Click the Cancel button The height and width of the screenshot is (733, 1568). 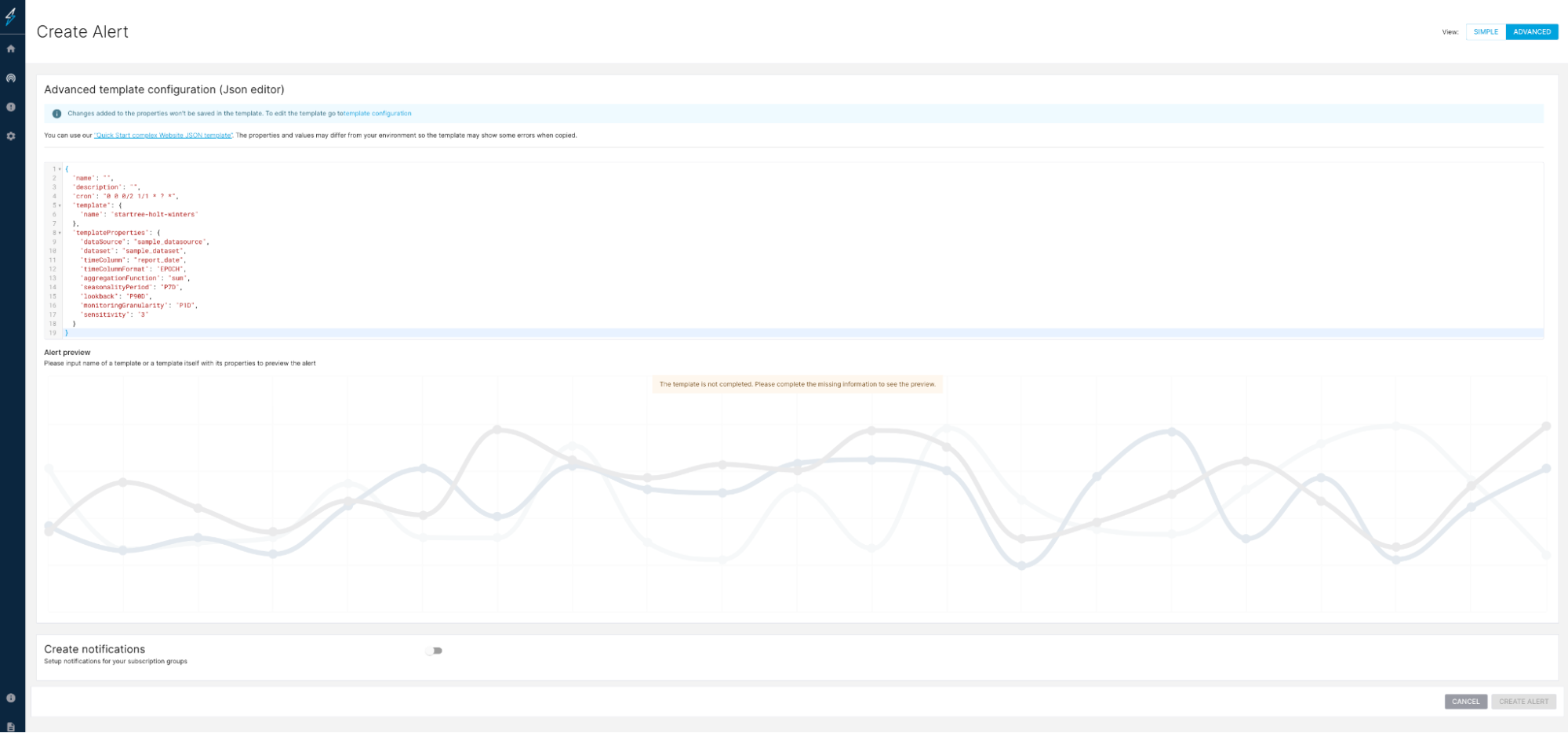click(x=1465, y=702)
